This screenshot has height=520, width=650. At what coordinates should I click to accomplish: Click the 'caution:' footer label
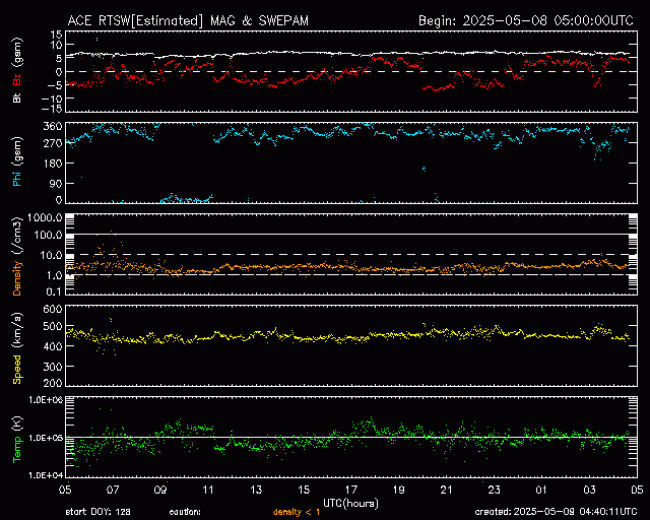(x=185, y=512)
